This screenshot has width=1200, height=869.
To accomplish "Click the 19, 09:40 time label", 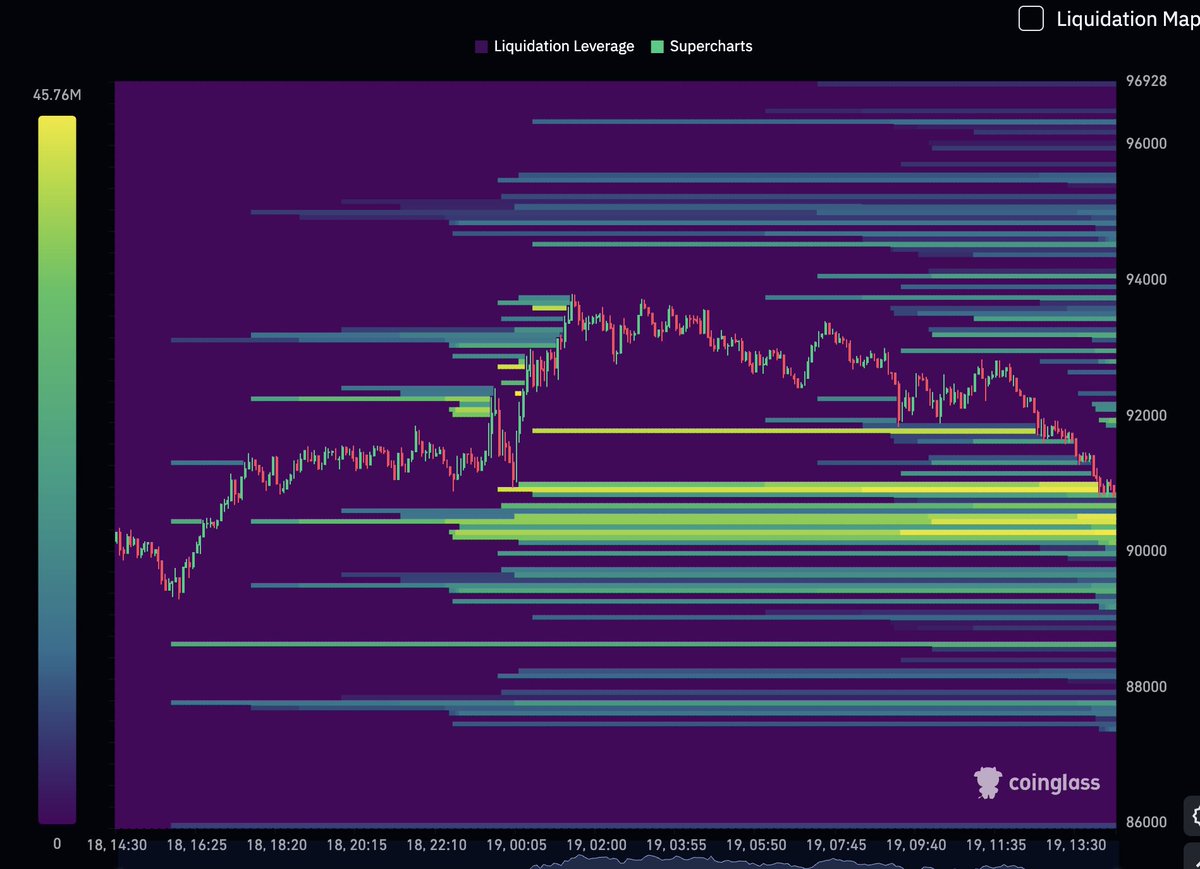I will pyautogui.click(x=917, y=845).
